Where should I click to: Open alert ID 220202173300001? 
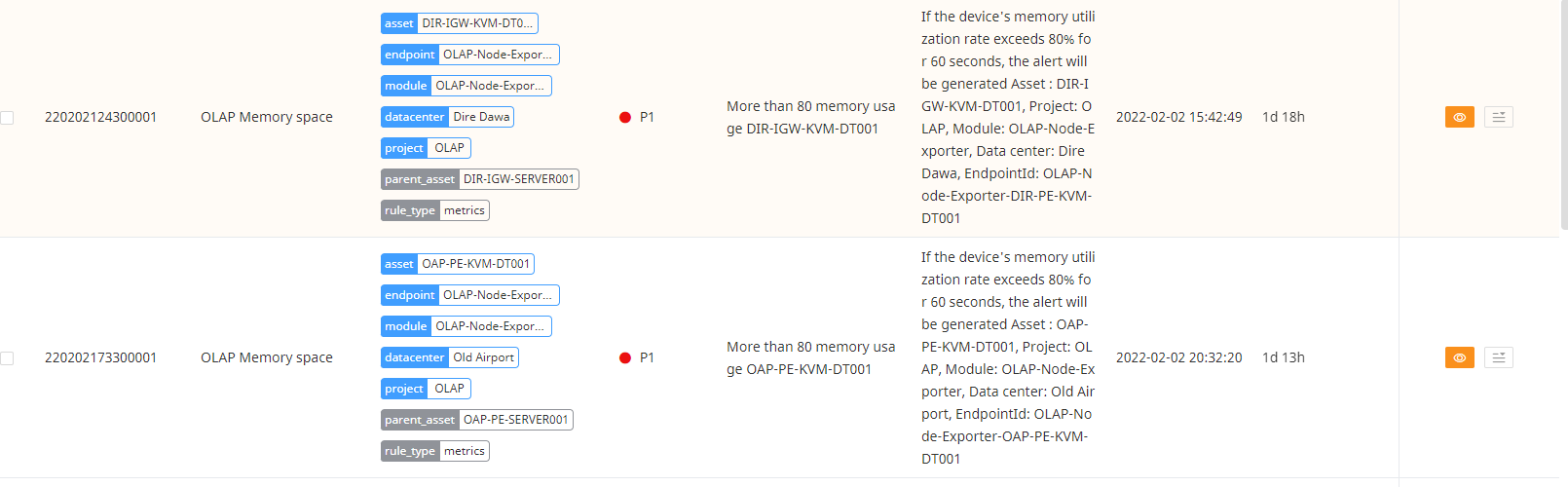(x=100, y=357)
